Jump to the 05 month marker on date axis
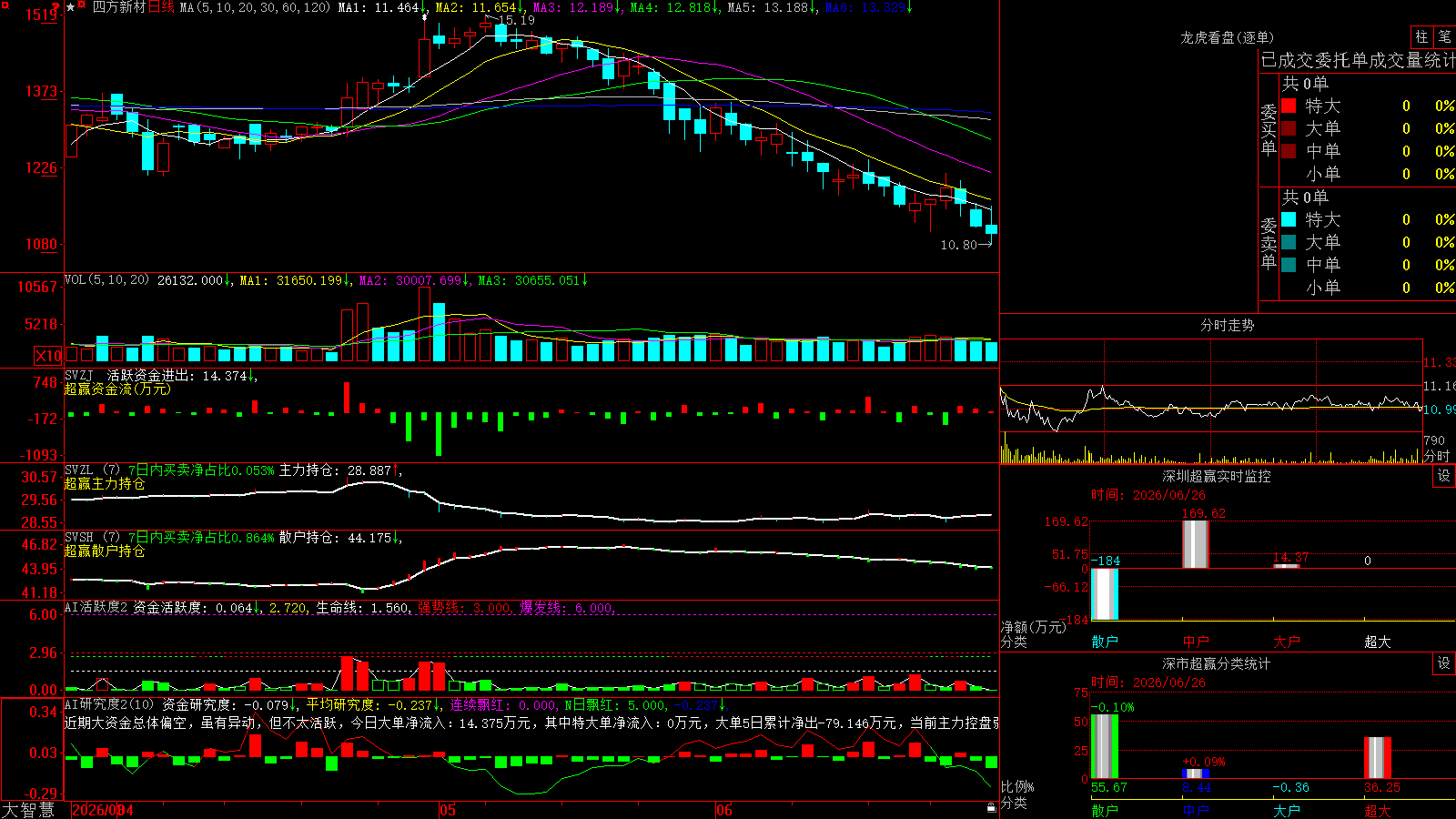The image size is (1456, 819). click(447, 810)
